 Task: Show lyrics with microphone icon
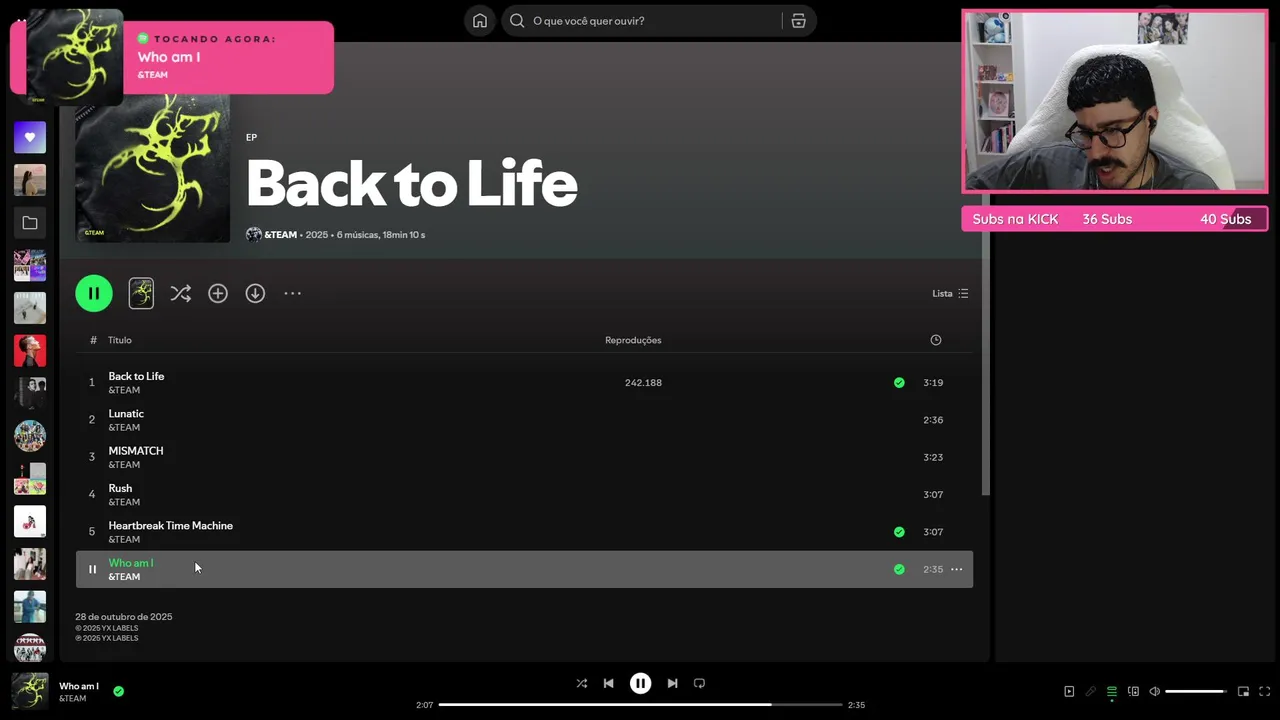pyautogui.click(x=1090, y=691)
